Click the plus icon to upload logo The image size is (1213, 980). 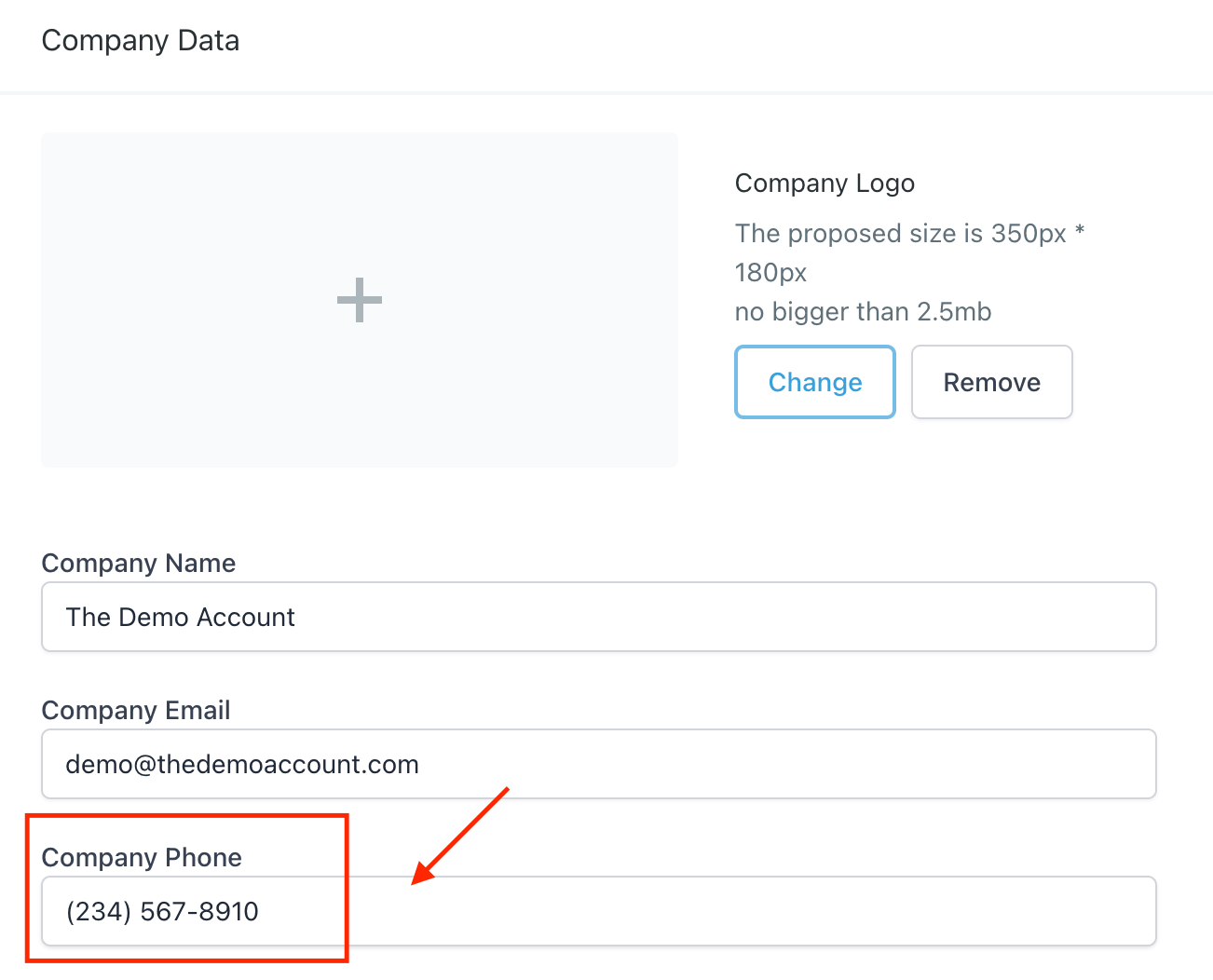click(360, 300)
